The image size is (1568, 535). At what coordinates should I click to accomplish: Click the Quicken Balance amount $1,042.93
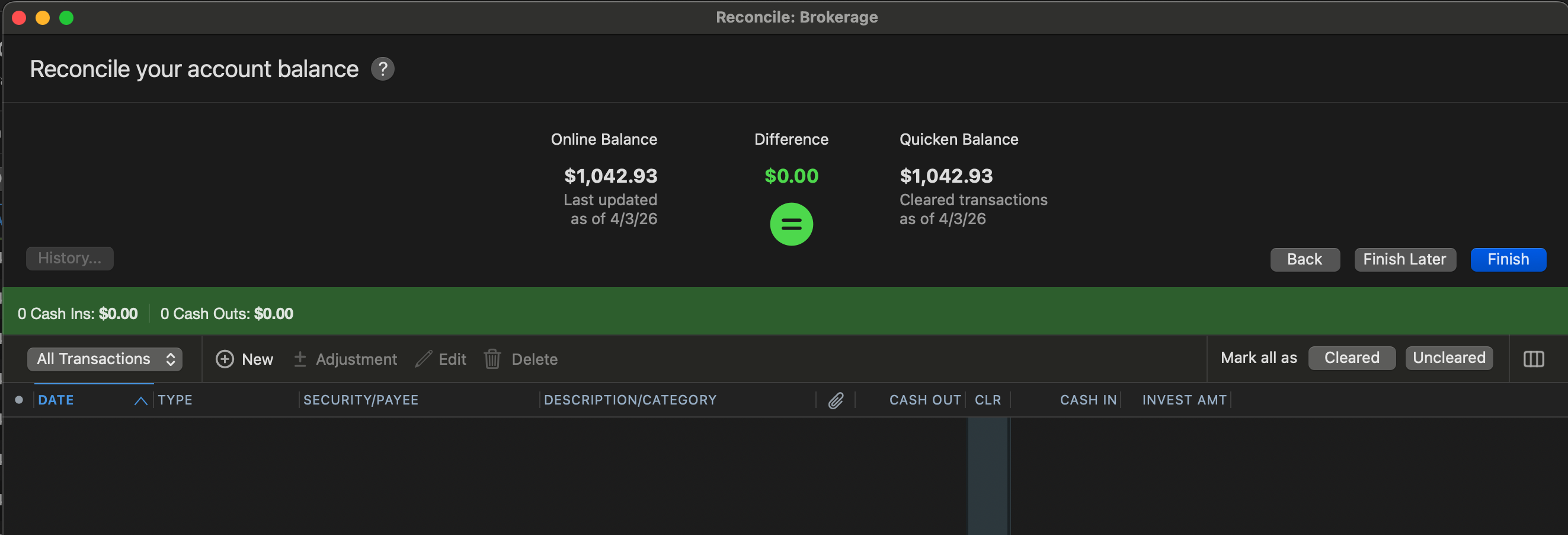coord(946,176)
